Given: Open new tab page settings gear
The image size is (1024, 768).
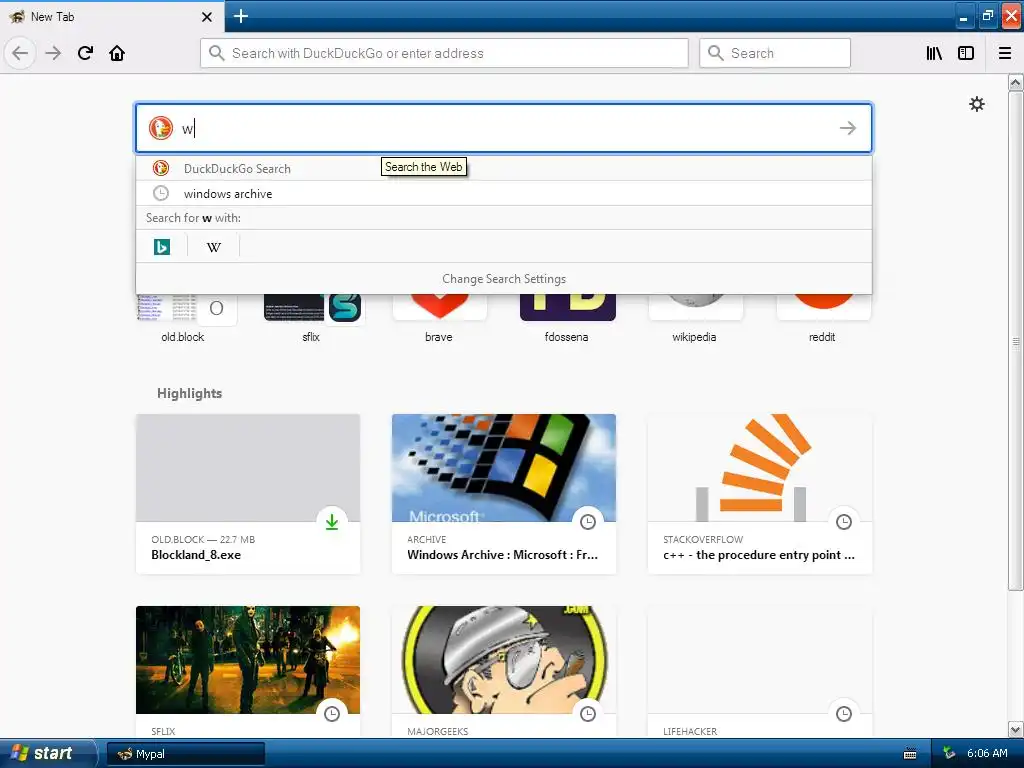Looking at the screenshot, I should coord(976,104).
